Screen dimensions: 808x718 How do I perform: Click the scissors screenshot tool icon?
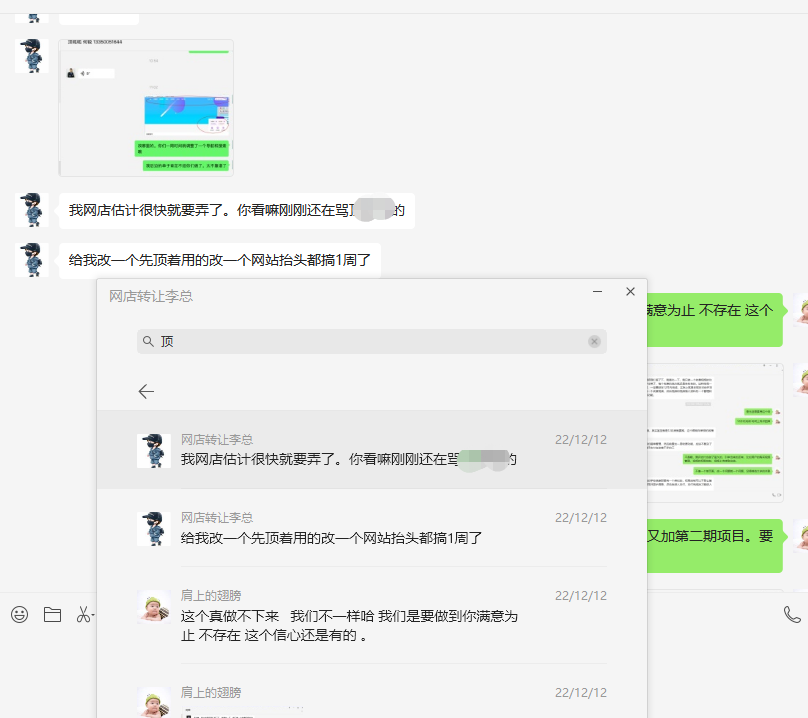tap(84, 615)
